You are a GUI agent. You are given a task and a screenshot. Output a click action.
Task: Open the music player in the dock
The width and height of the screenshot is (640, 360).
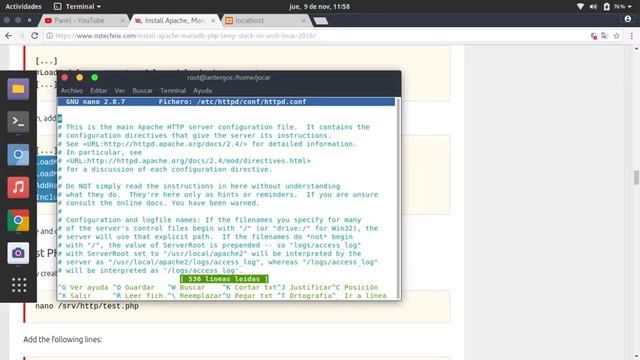18,187
